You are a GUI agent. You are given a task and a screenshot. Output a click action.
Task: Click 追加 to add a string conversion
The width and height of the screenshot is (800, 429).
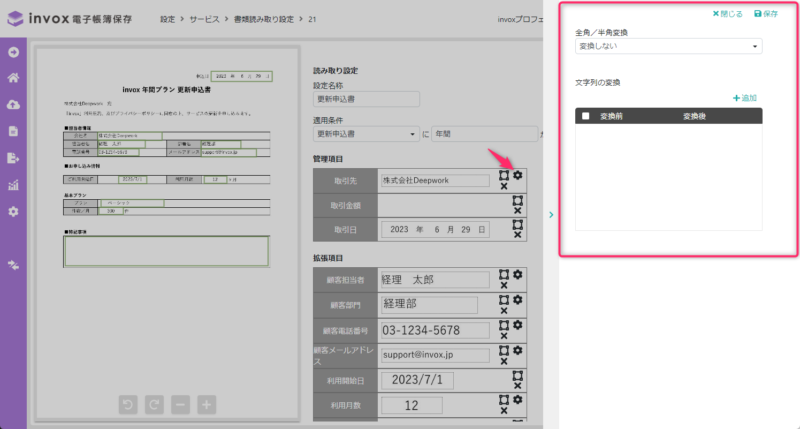[x=745, y=98]
